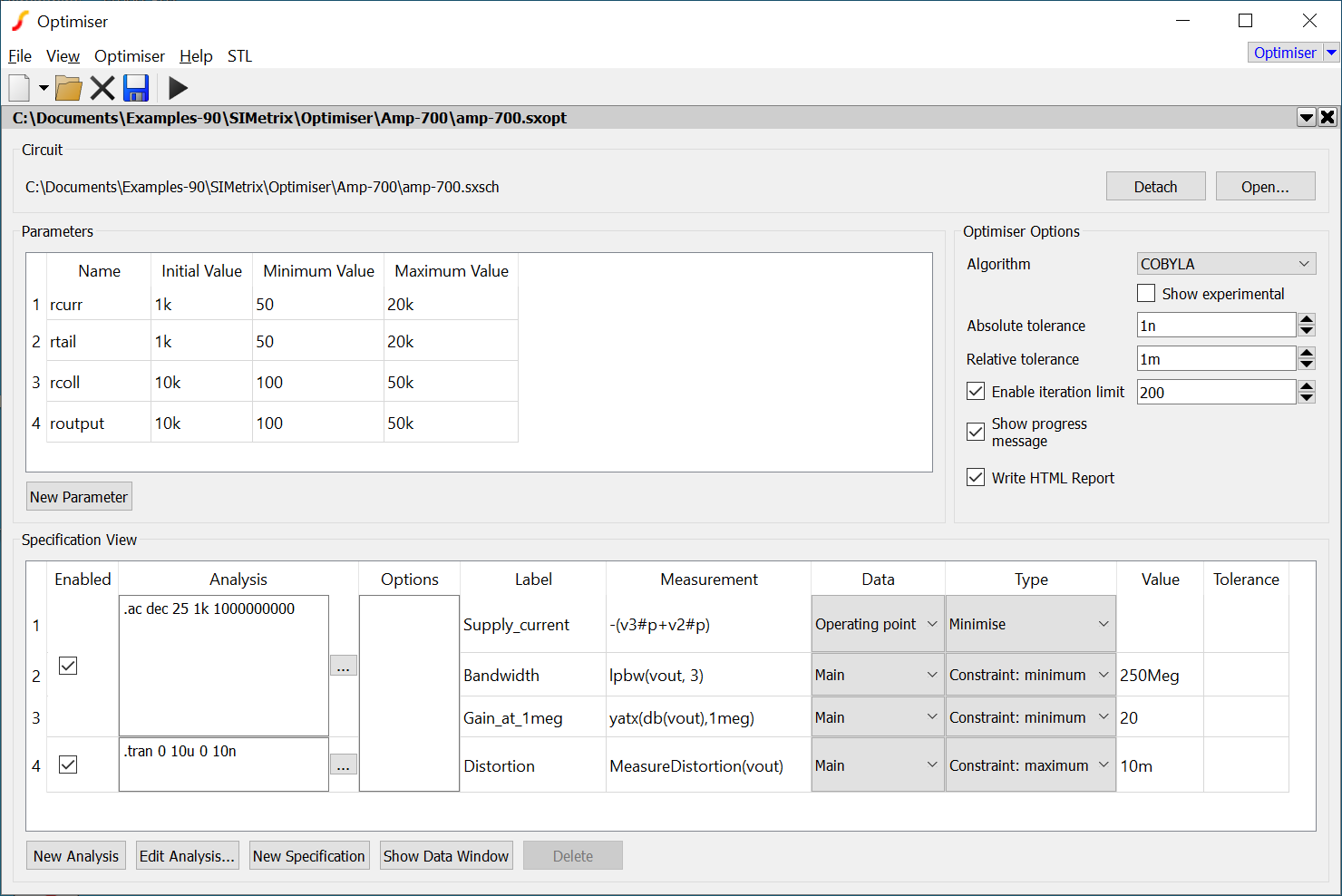This screenshot has width=1342, height=896.
Task: Click the New document toolbar icon
Action: tap(20, 88)
